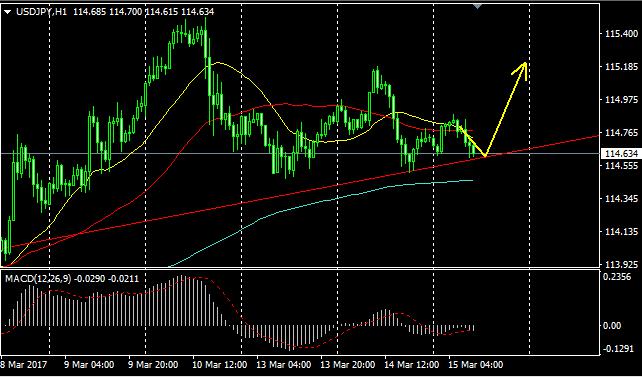The image size is (642, 377).
Task: Select the highlighted current price tag 114.634
Action: click(x=621, y=154)
